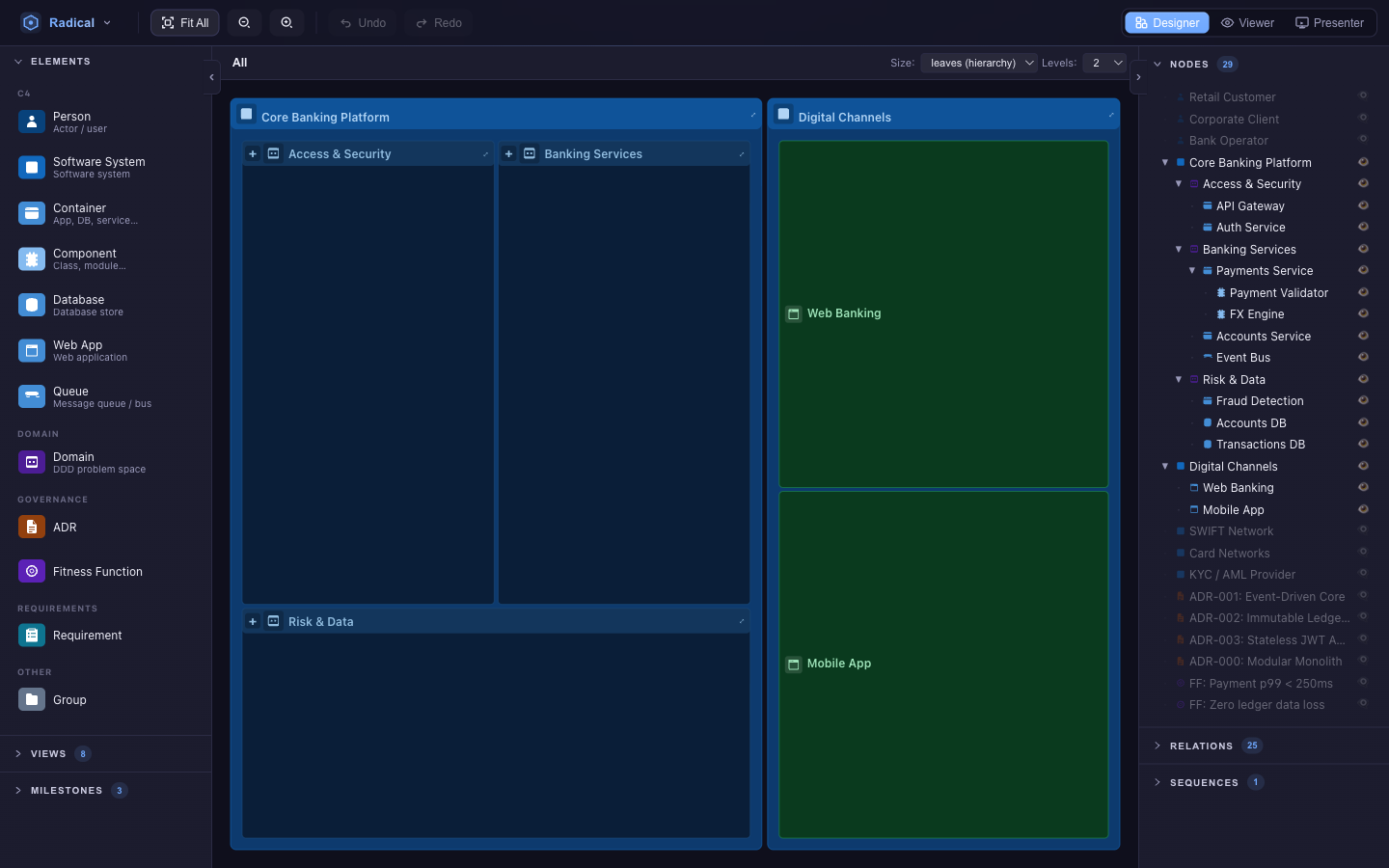This screenshot has width=1389, height=868.
Task: Pick the ADR element icon
Action: 32,527
